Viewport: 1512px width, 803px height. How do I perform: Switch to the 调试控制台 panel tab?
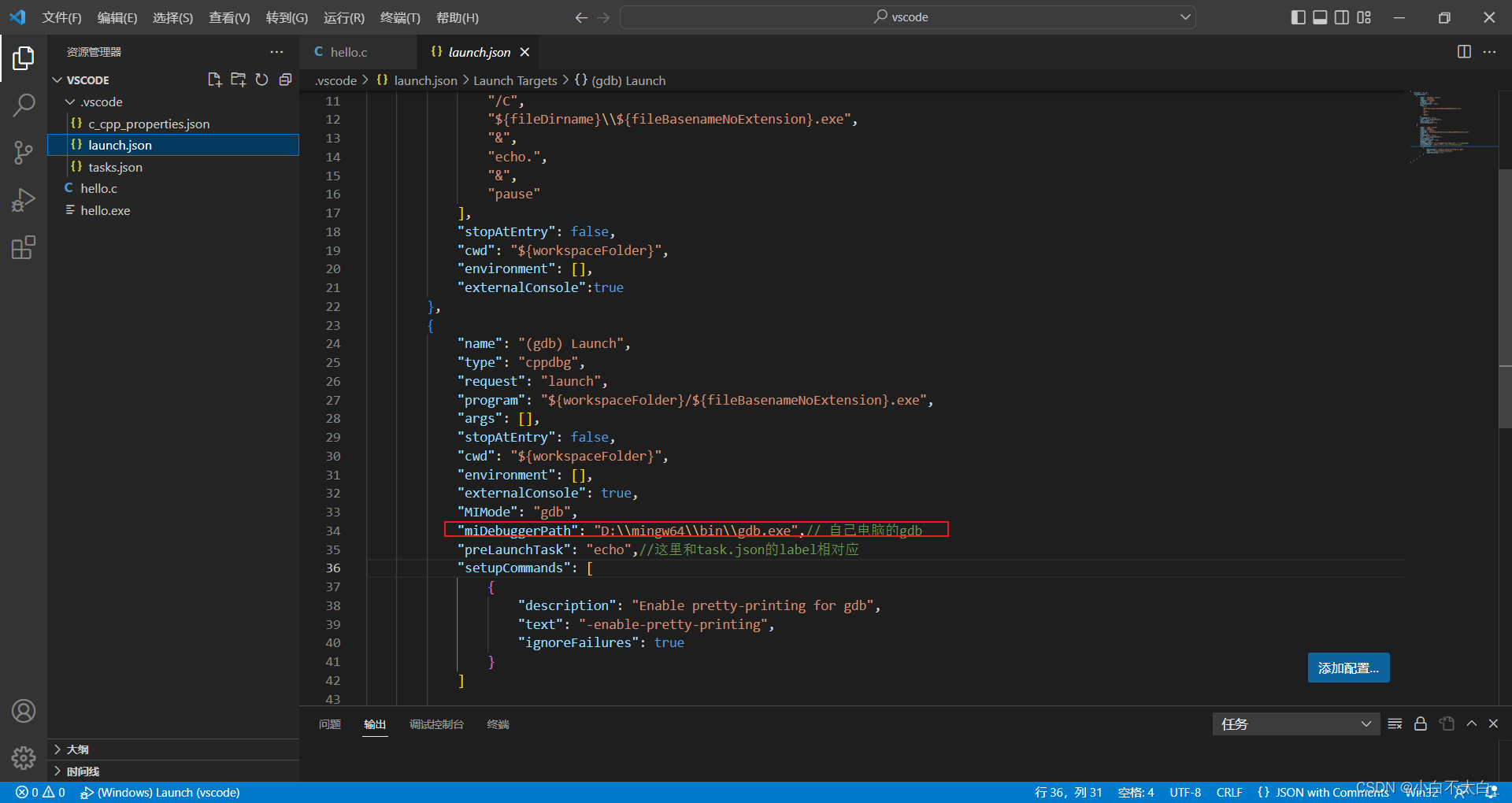point(436,724)
